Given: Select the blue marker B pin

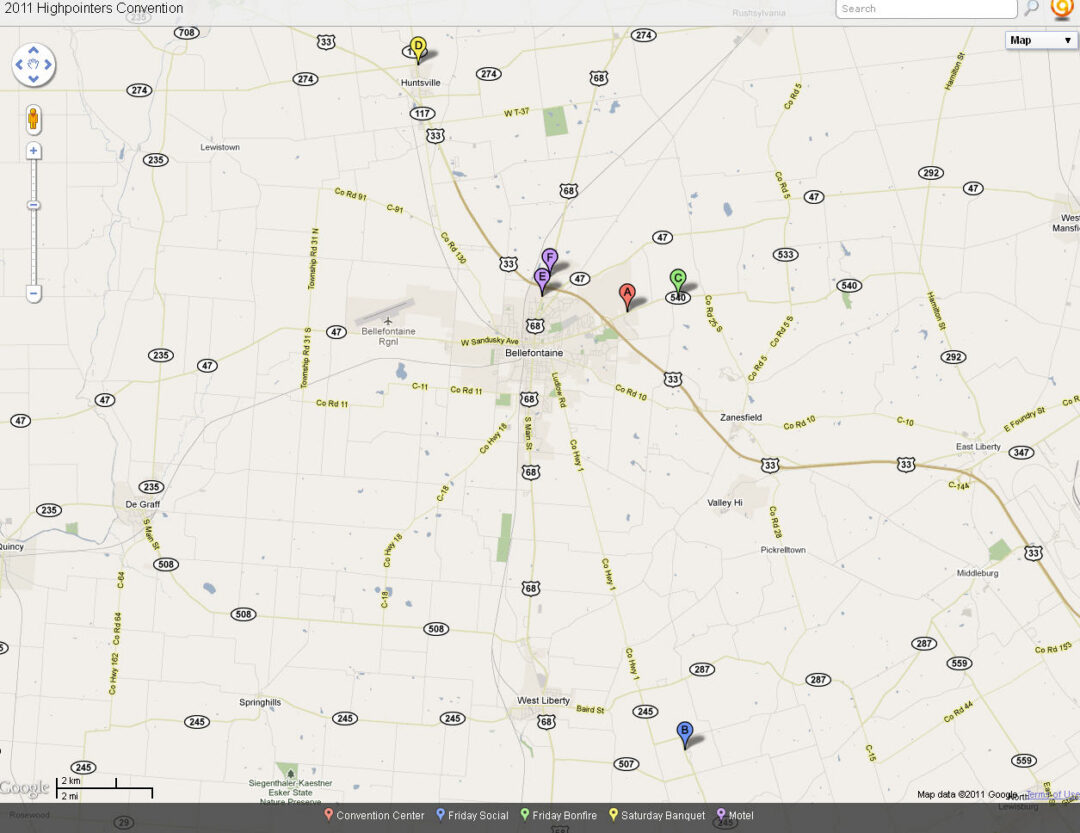Looking at the screenshot, I should (x=684, y=733).
